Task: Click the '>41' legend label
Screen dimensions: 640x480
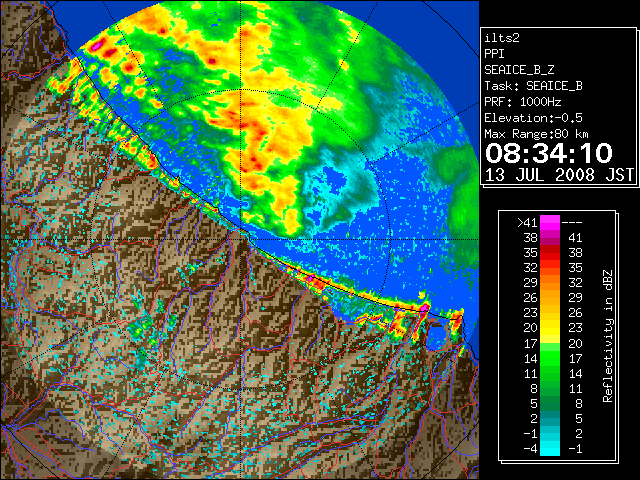Action: click(527, 223)
